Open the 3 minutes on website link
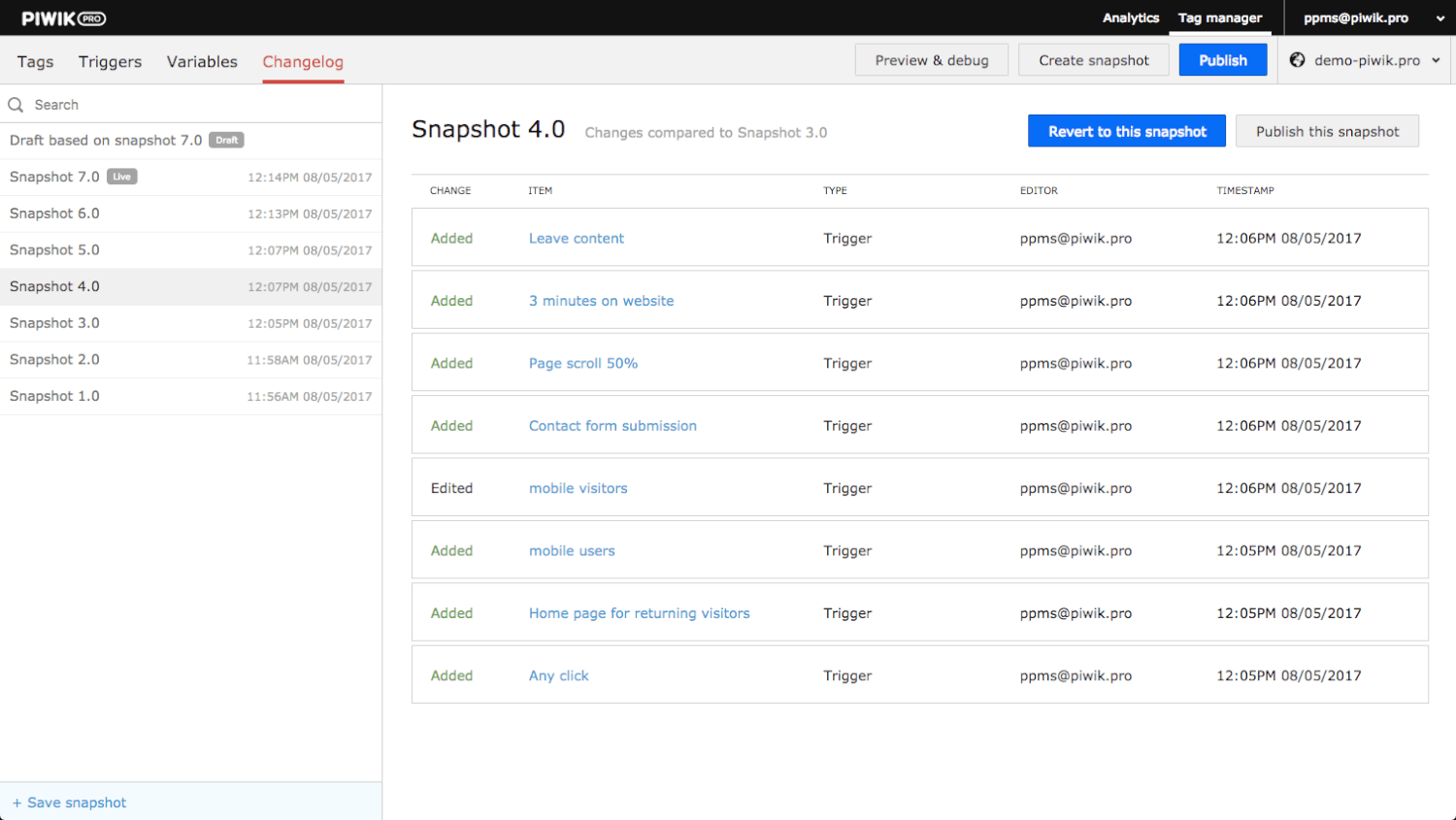Screen dimensions: 1456x820 601,301
